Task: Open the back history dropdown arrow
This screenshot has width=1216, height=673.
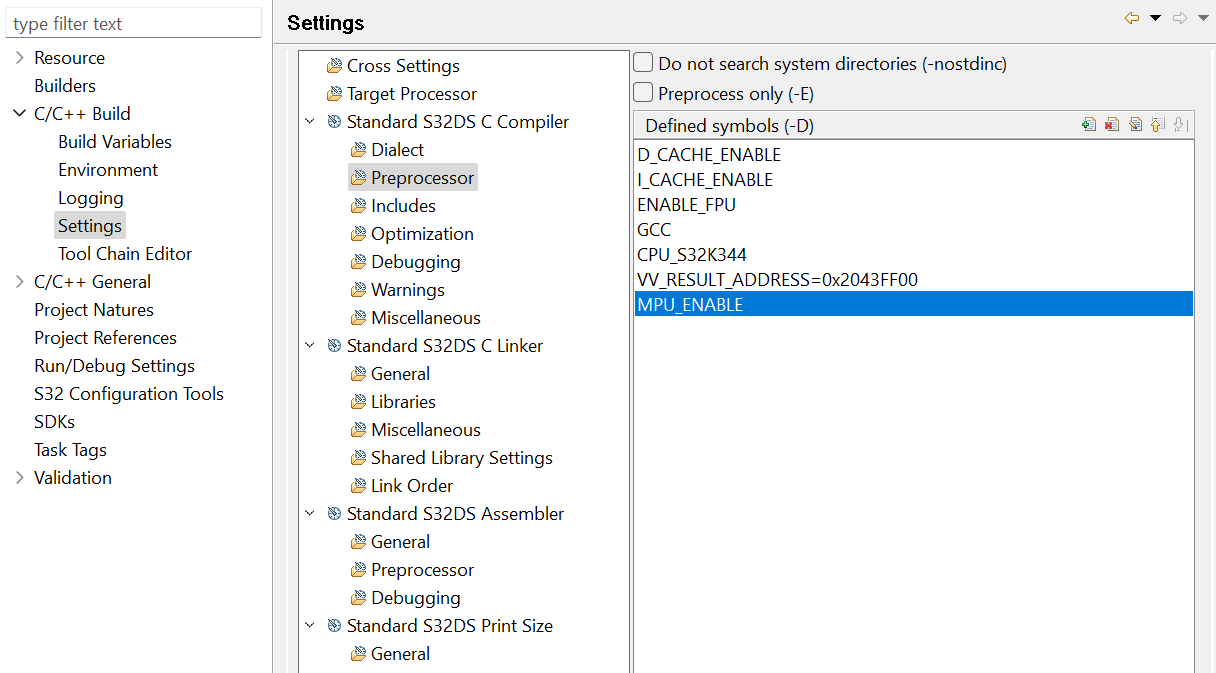Action: tap(1155, 18)
